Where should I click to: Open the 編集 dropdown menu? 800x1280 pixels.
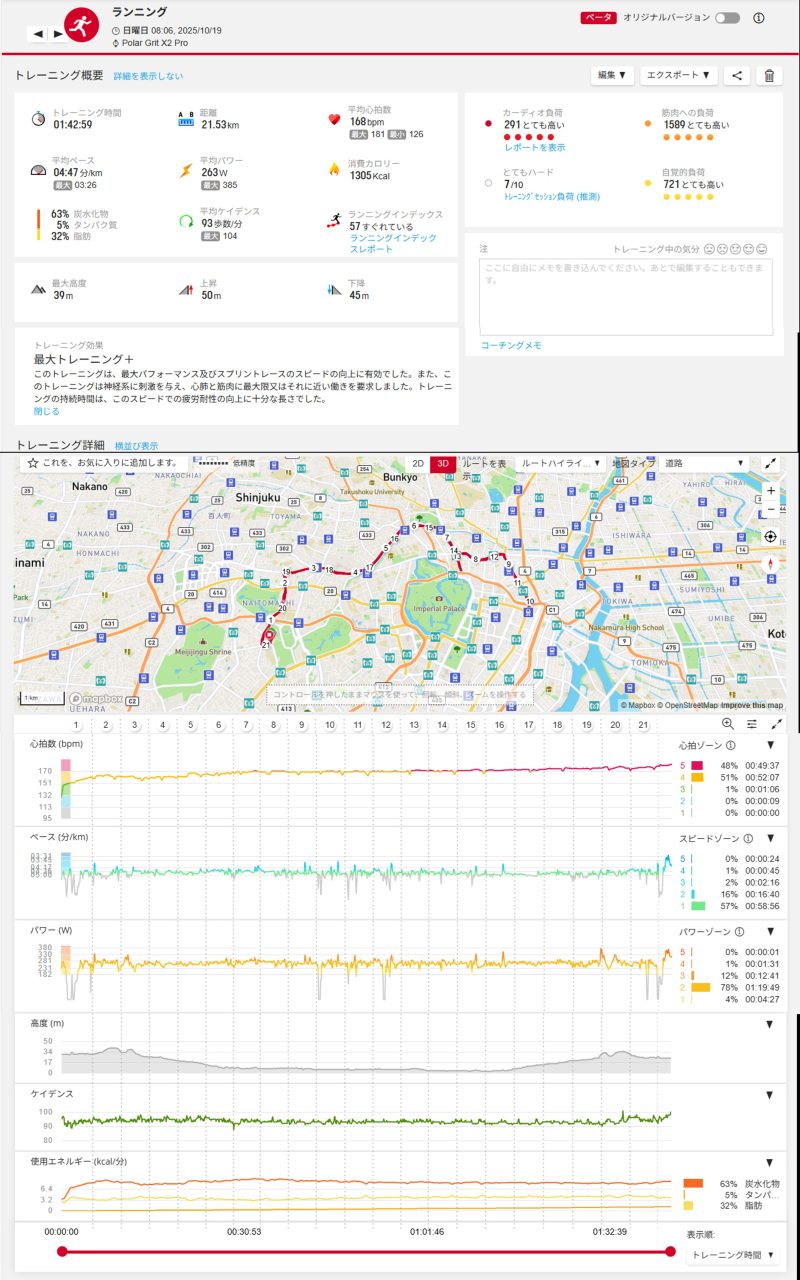(612, 75)
